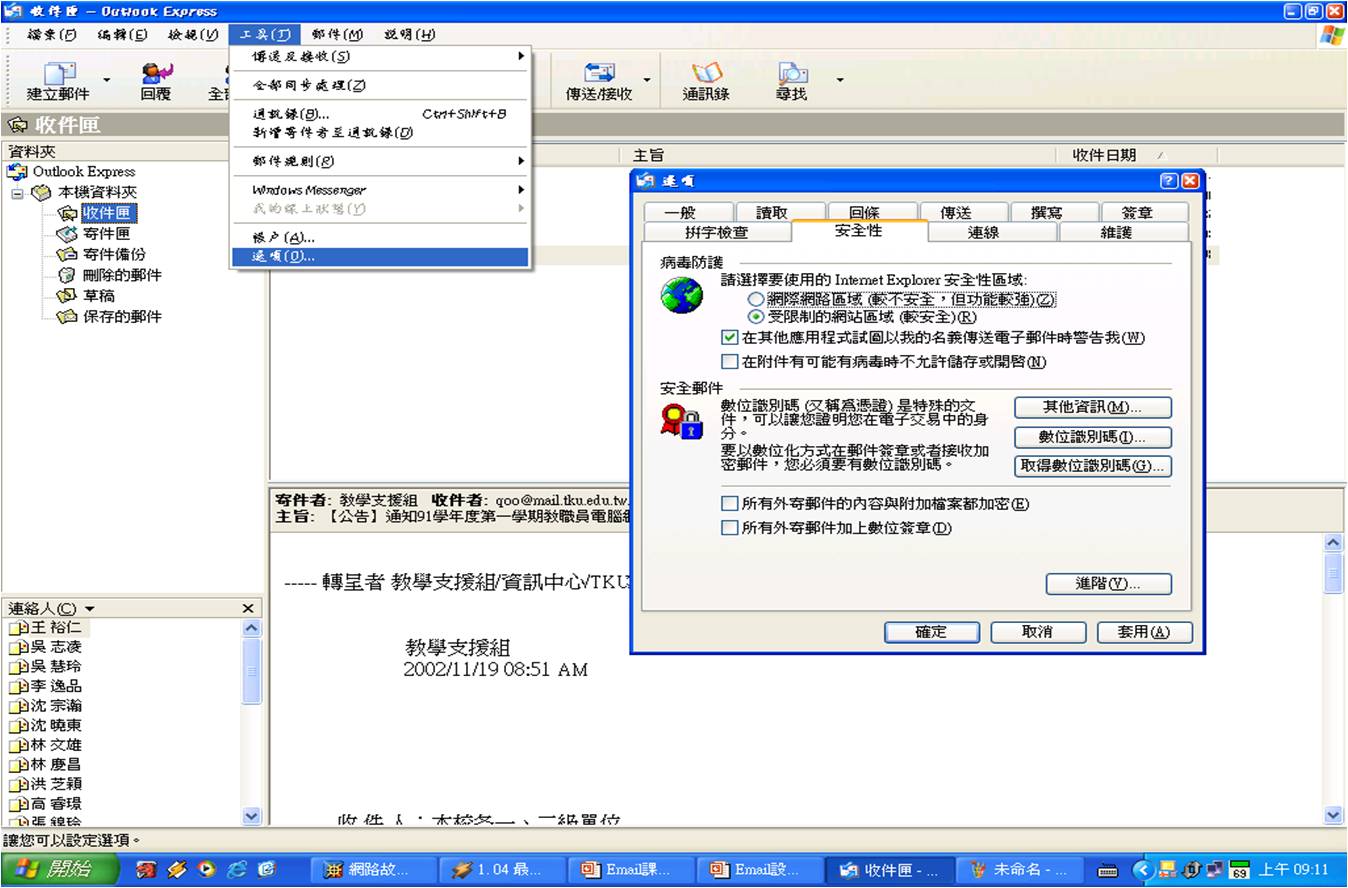Image resolution: width=1348 pixels, height=888 pixels.
Task: Click contact 王 裕仁 in contacts list
Action: click(x=56, y=628)
